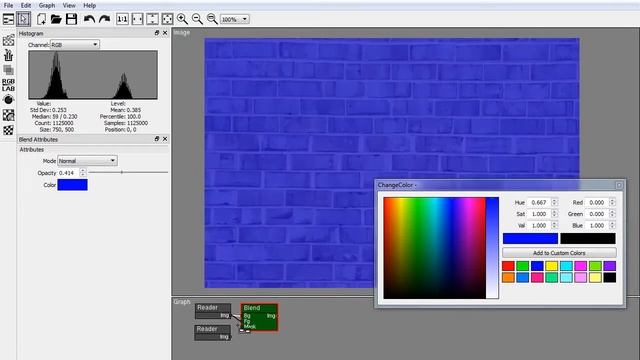The image size is (640, 360).
Task: Select the round knob sidebar icon
Action: [8, 100]
